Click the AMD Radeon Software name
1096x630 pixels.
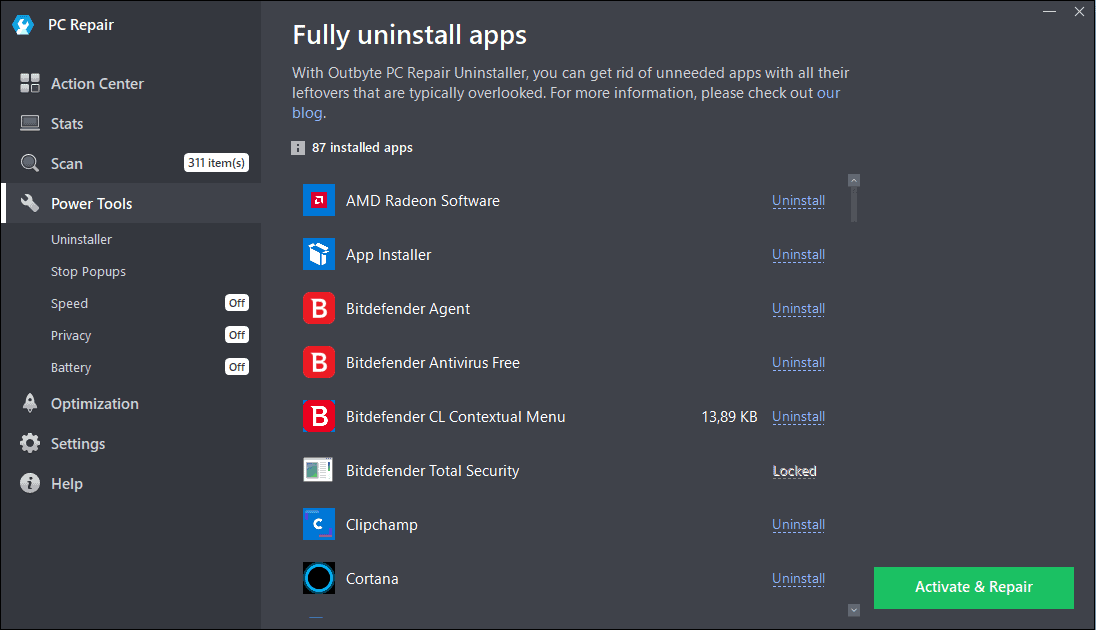[423, 201]
